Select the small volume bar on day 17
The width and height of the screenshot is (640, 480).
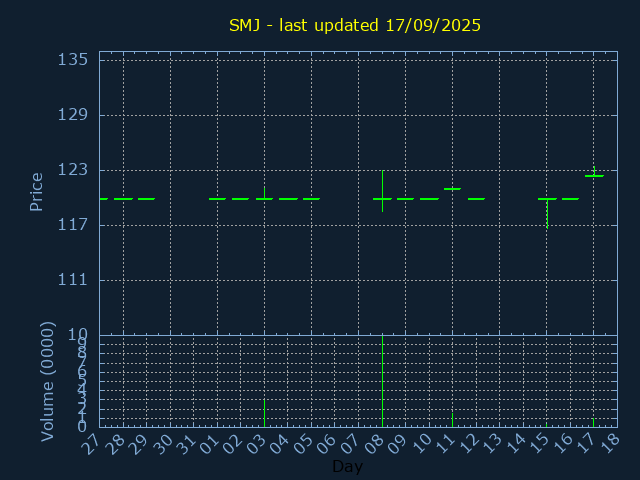point(594,423)
